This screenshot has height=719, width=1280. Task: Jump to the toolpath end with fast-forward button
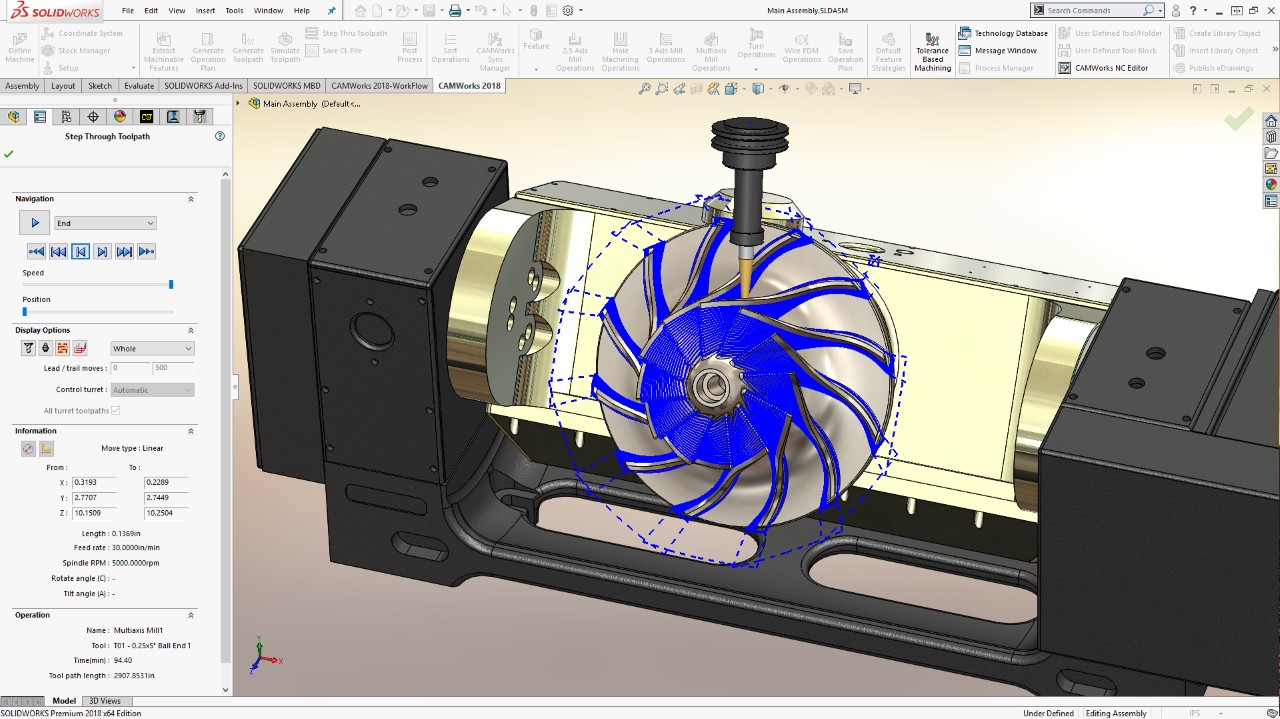(x=146, y=252)
